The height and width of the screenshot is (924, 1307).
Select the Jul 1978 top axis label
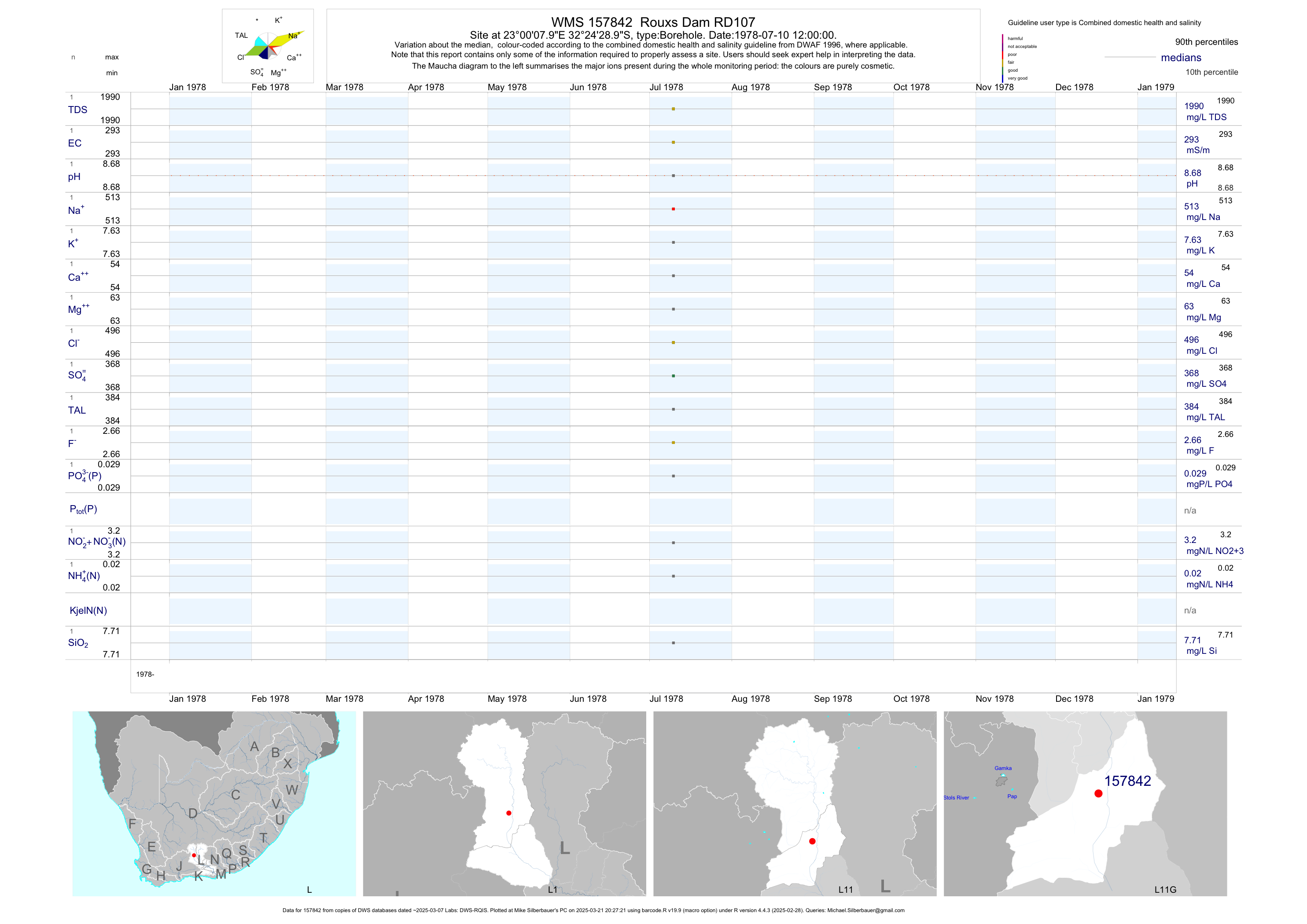tap(666, 87)
